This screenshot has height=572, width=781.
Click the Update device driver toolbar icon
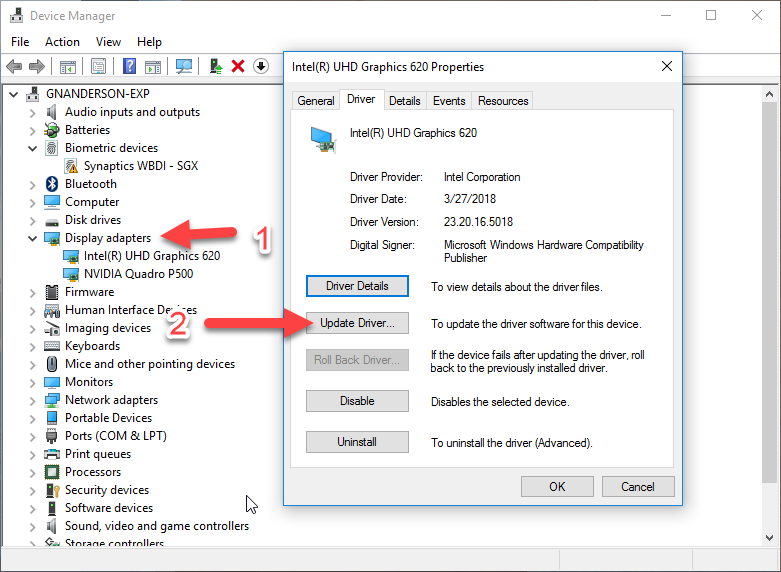pos(216,66)
